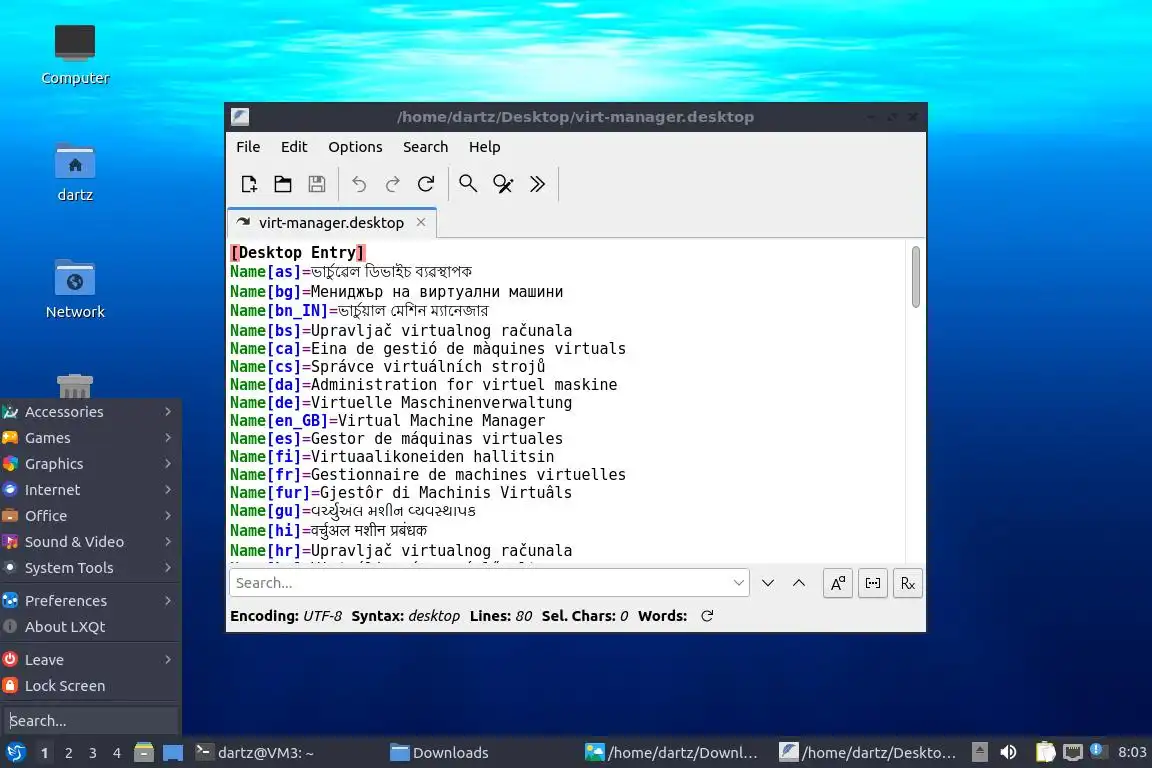Expand the Graphics submenu
Viewport: 1152px width, 768px height.
90,464
